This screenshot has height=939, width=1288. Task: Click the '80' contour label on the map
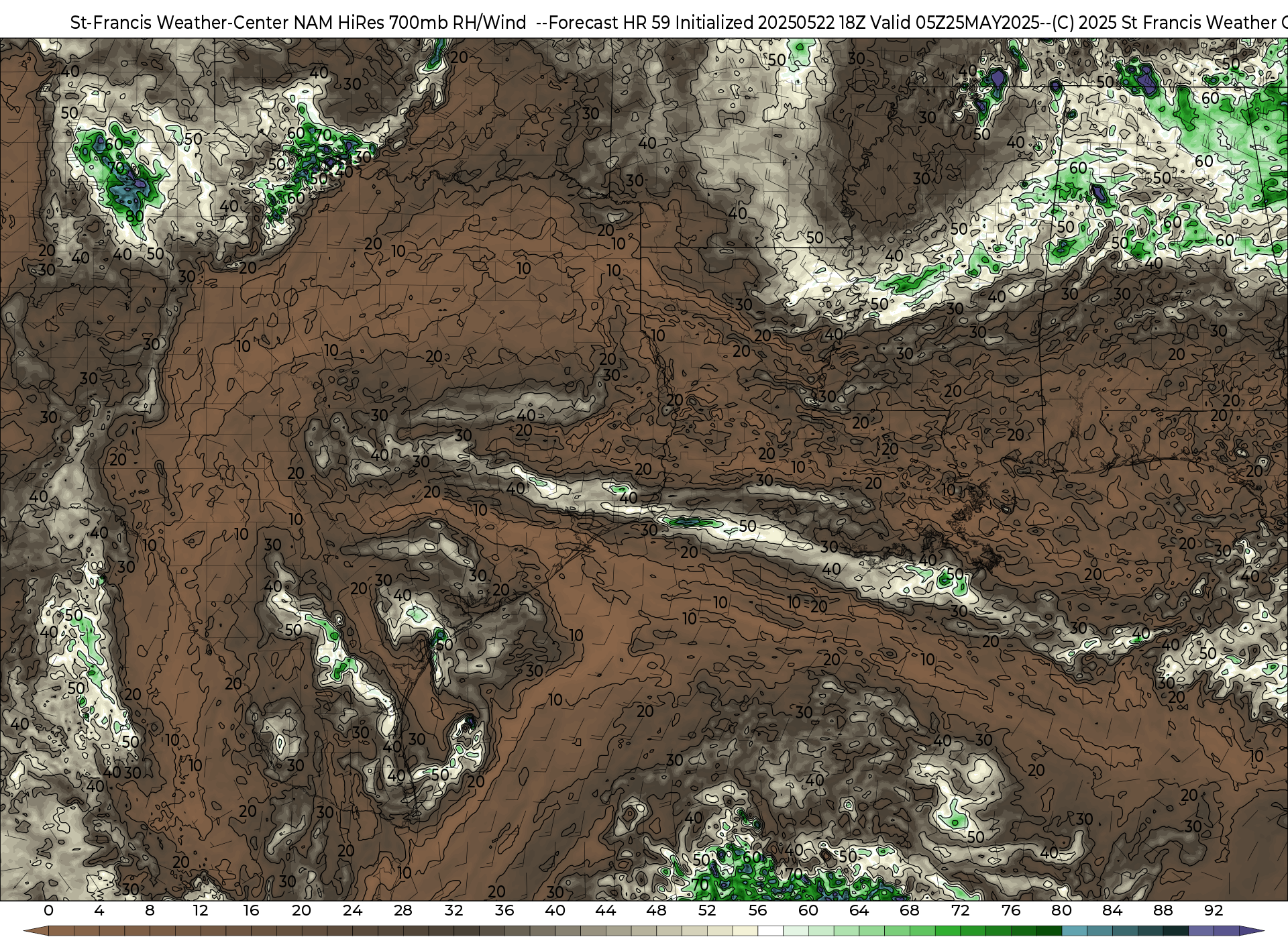[x=135, y=216]
